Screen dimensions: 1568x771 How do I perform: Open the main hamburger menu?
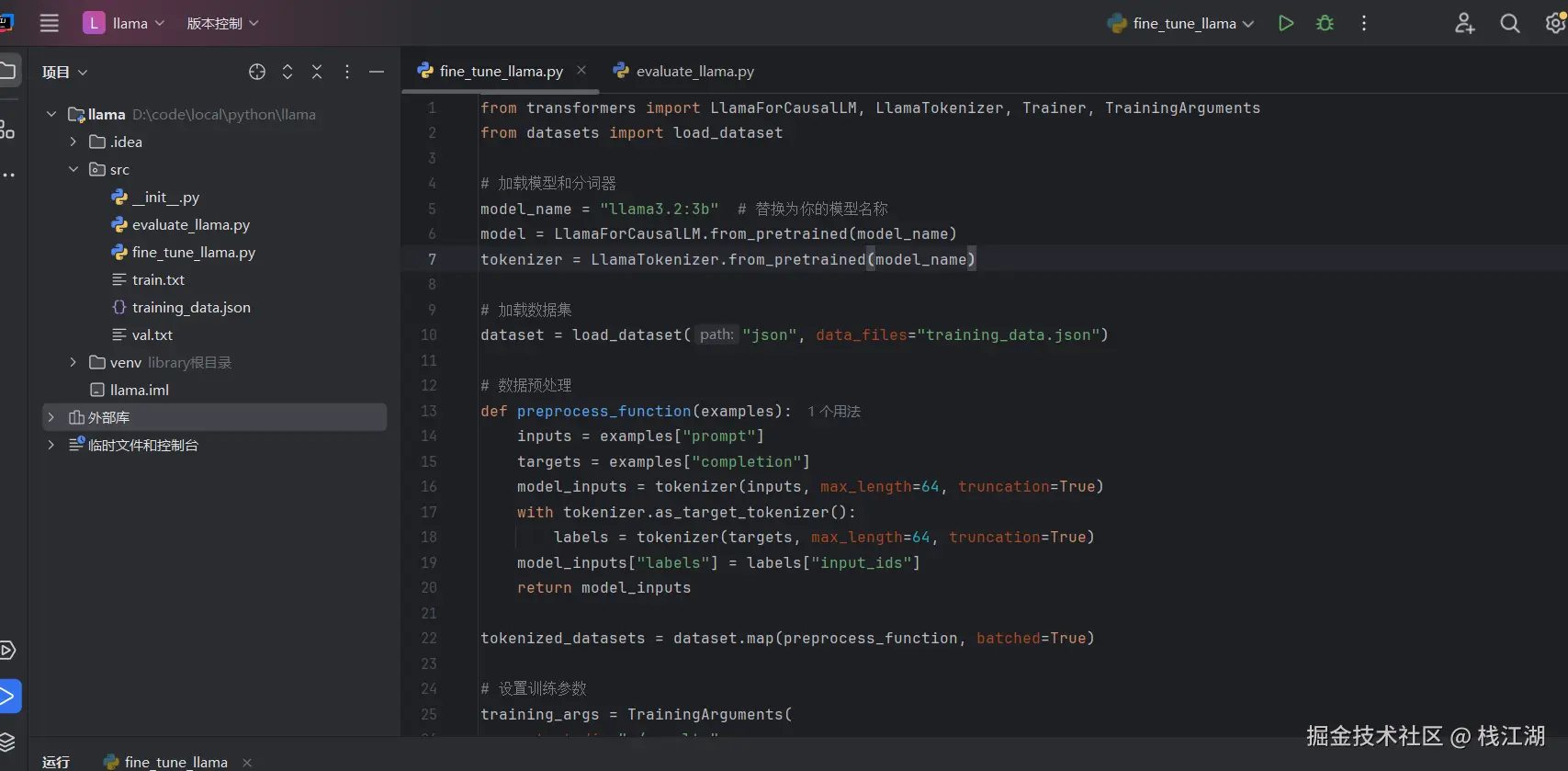50,23
